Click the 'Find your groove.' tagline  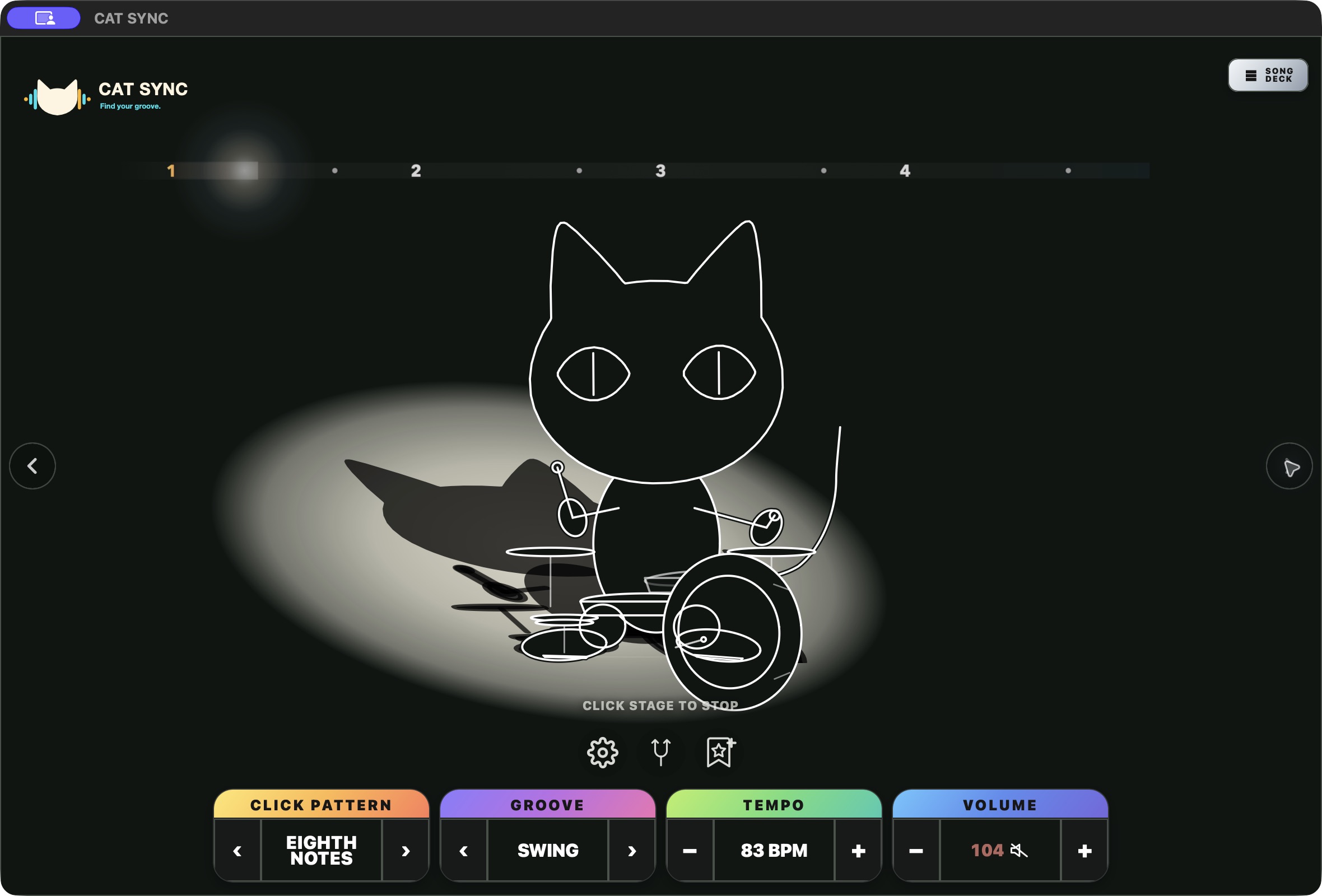[131, 106]
